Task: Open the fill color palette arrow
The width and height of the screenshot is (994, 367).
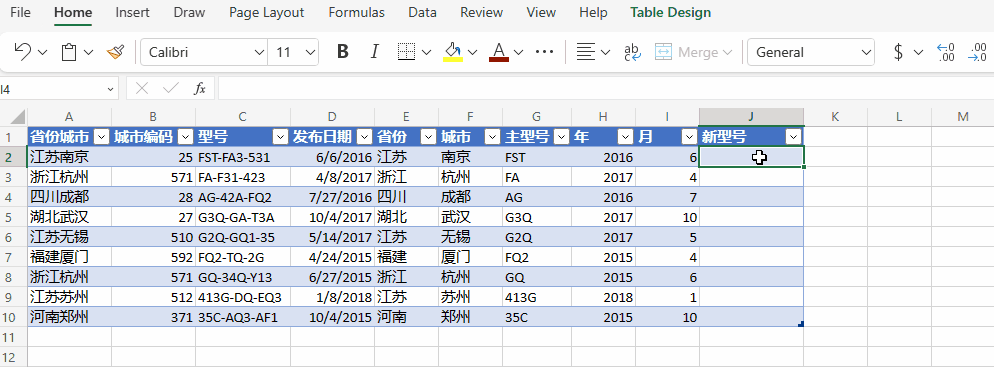Action: [x=472, y=53]
